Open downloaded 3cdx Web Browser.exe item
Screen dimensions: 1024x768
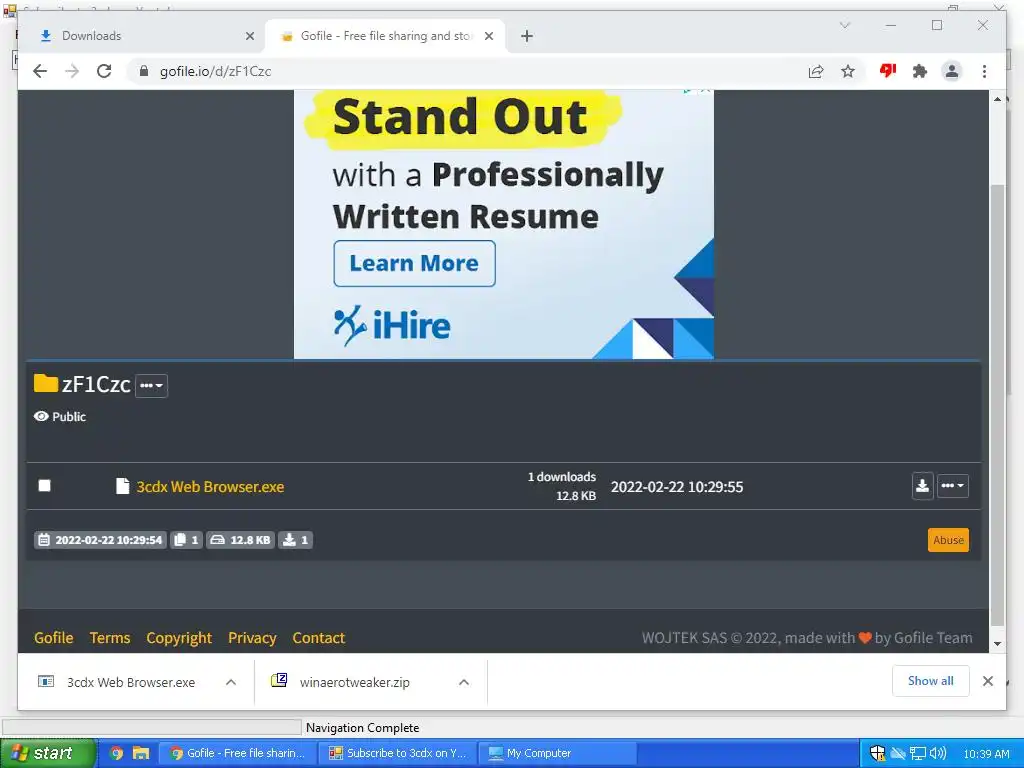coord(131,682)
